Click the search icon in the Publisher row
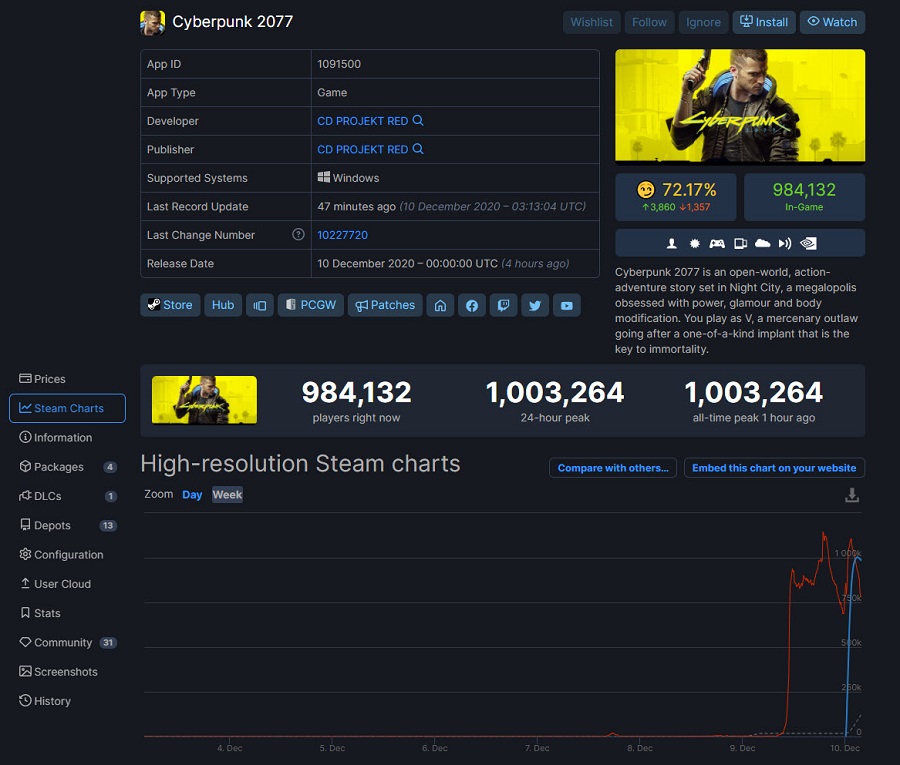This screenshot has width=900, height=765. [x=418, y=149]
